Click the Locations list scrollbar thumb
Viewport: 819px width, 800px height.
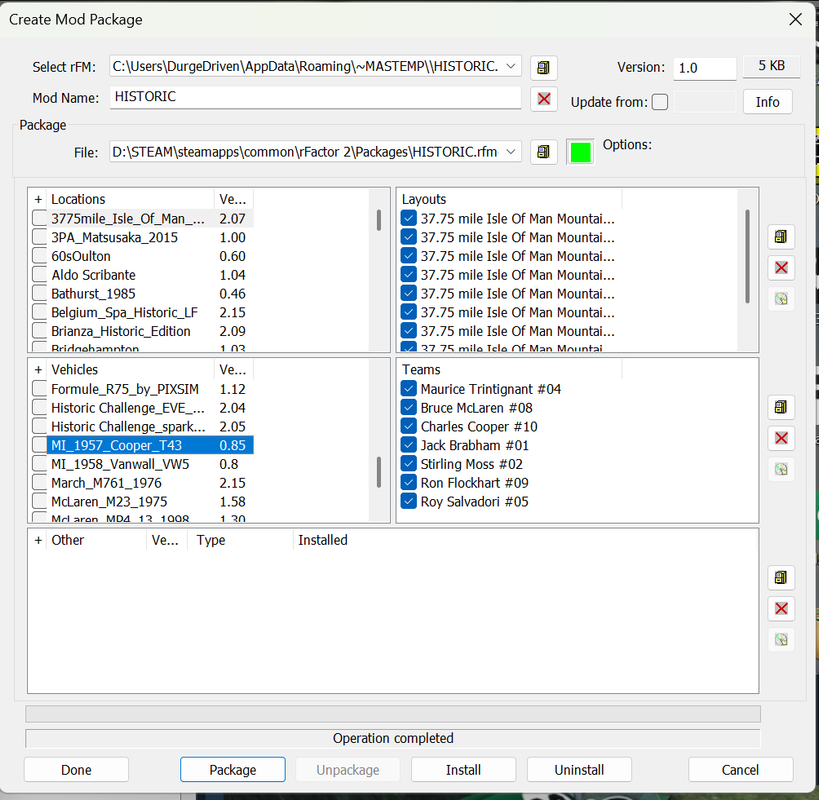click(379, 220)
